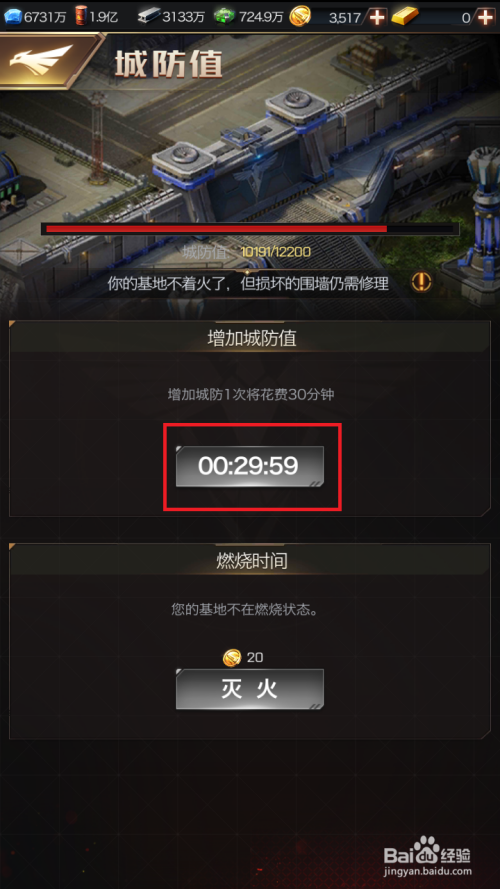Click the steel bars resource icon
Screen dimensions: 500x889
coord(148,17)
